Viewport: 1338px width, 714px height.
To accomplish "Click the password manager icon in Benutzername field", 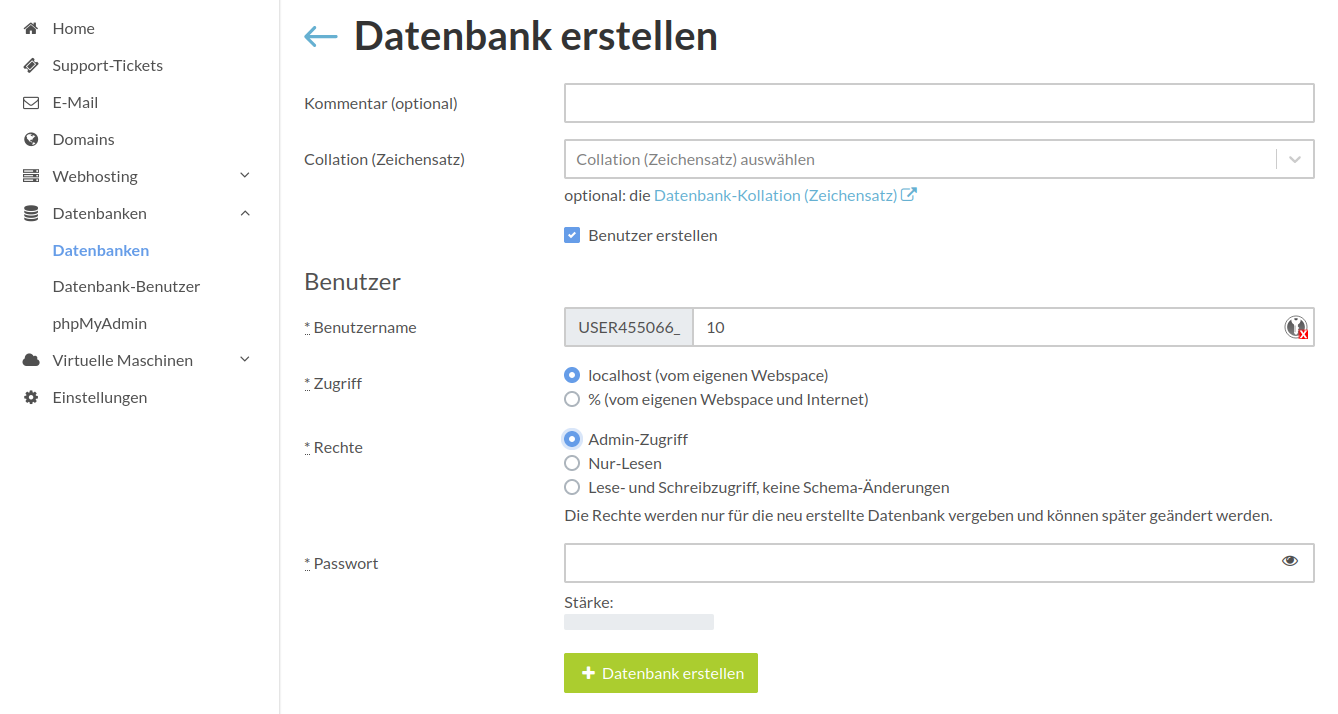I will (1296, 327).
